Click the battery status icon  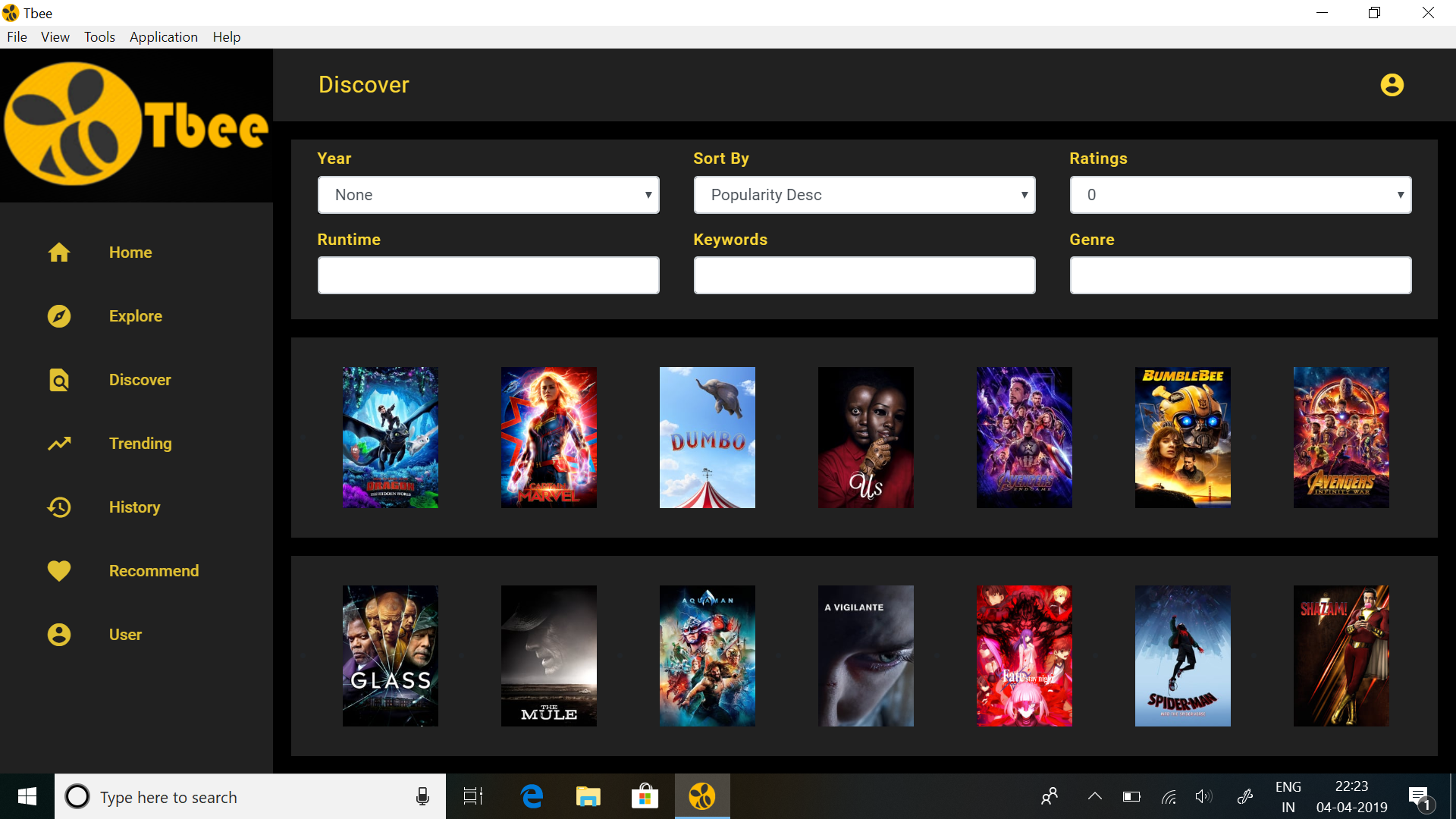1131,796
